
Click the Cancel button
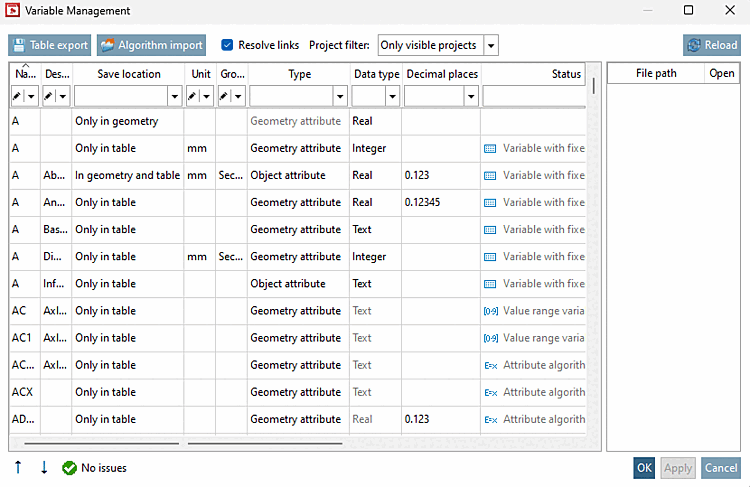pos(721,468)
